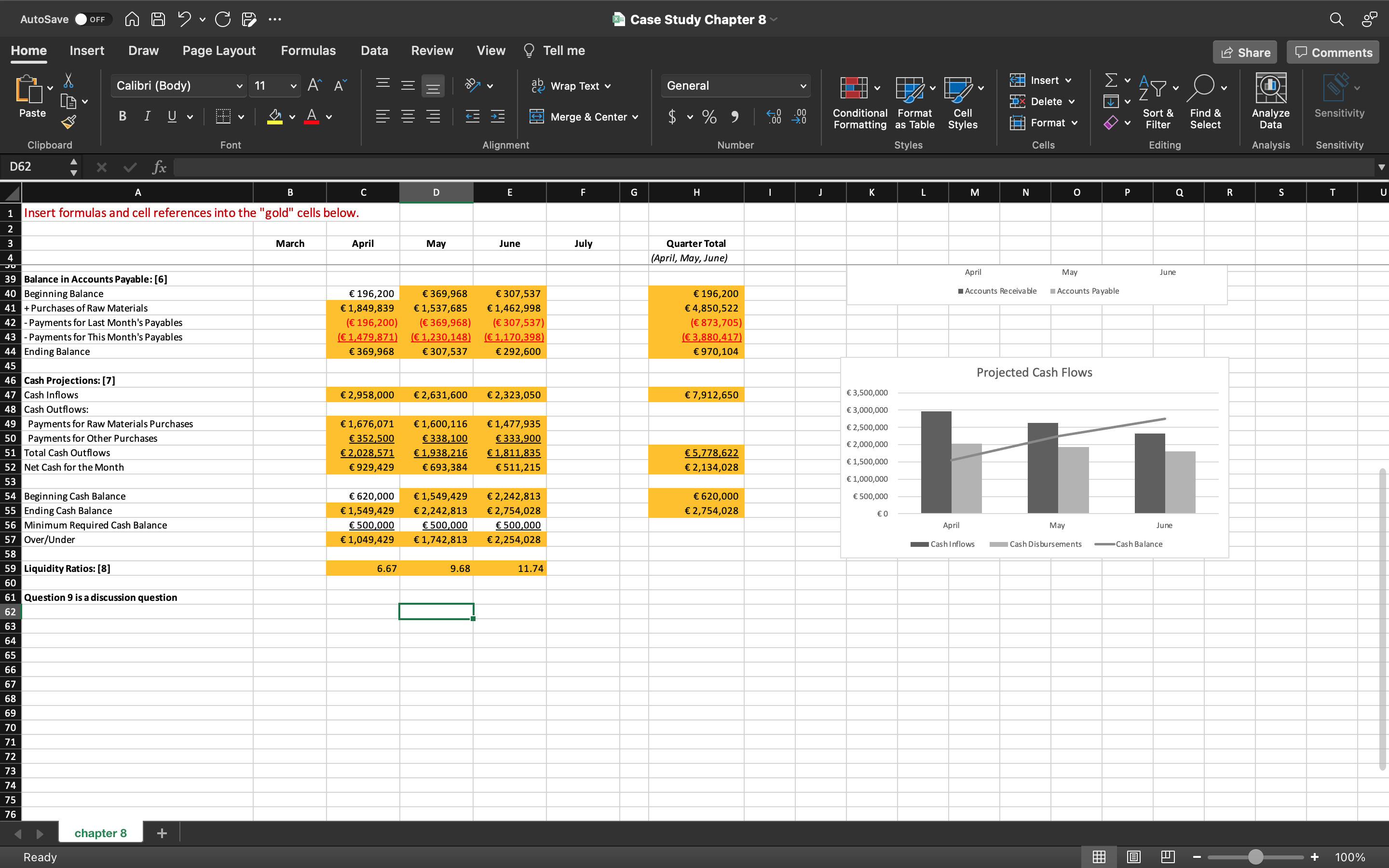Open the Data ribbon tab
1389x868 pixels.
(x=374, y=51)
